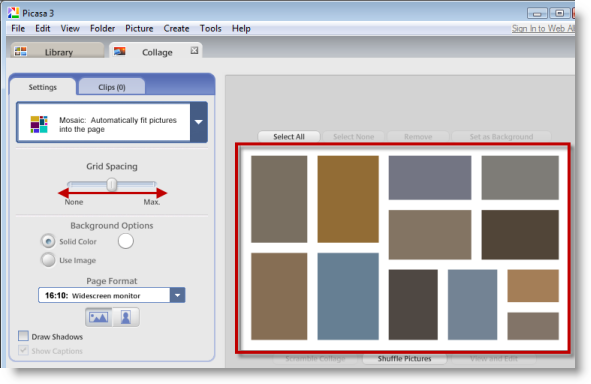The image size is (591, 384).
Task: Click the Grid Spacing slider handle
Action: click(112, 185)
